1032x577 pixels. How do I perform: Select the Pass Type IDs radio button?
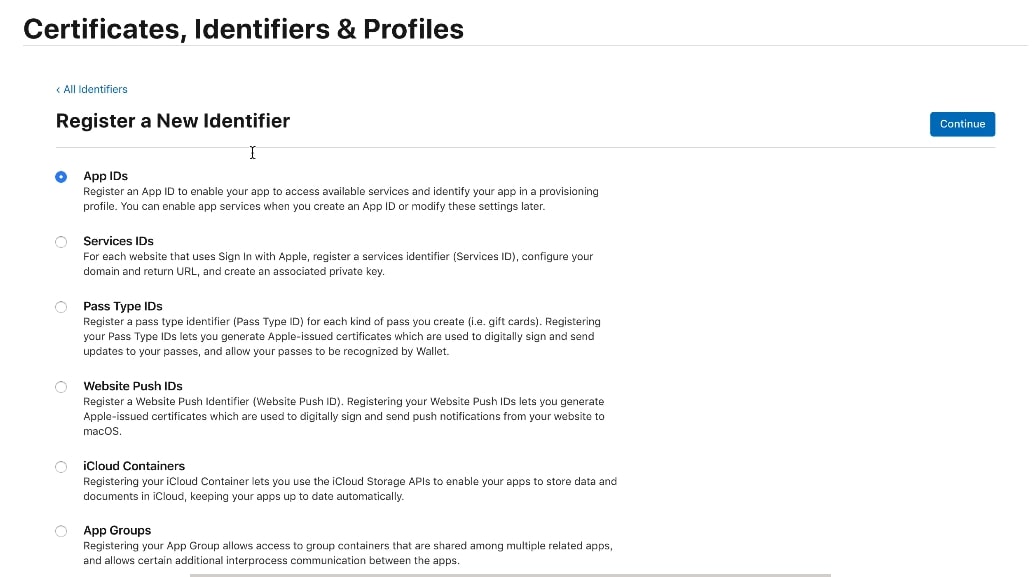tap(61, 307)
